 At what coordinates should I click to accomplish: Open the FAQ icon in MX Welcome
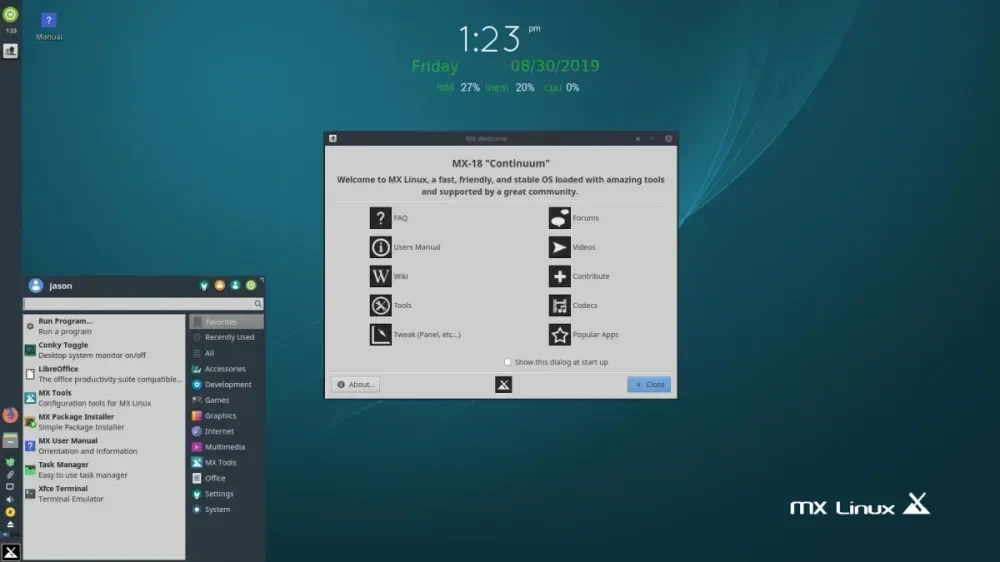point(380,218)
